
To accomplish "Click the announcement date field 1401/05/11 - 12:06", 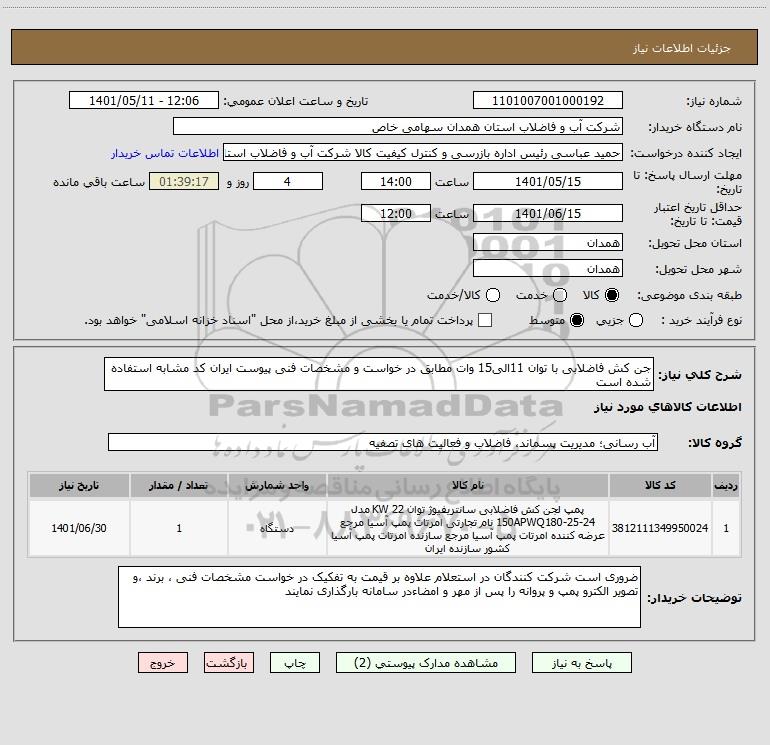I will 144,101.
